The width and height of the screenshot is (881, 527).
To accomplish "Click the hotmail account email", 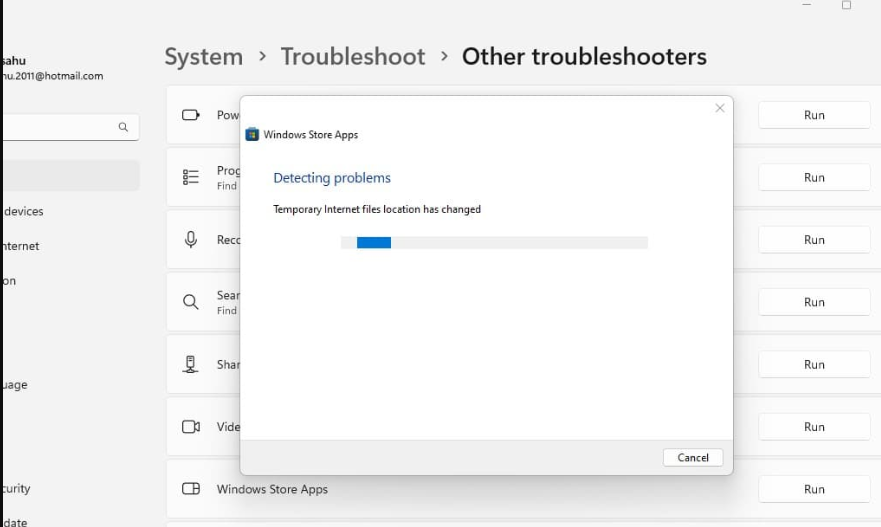I will (x=53, y=76).
